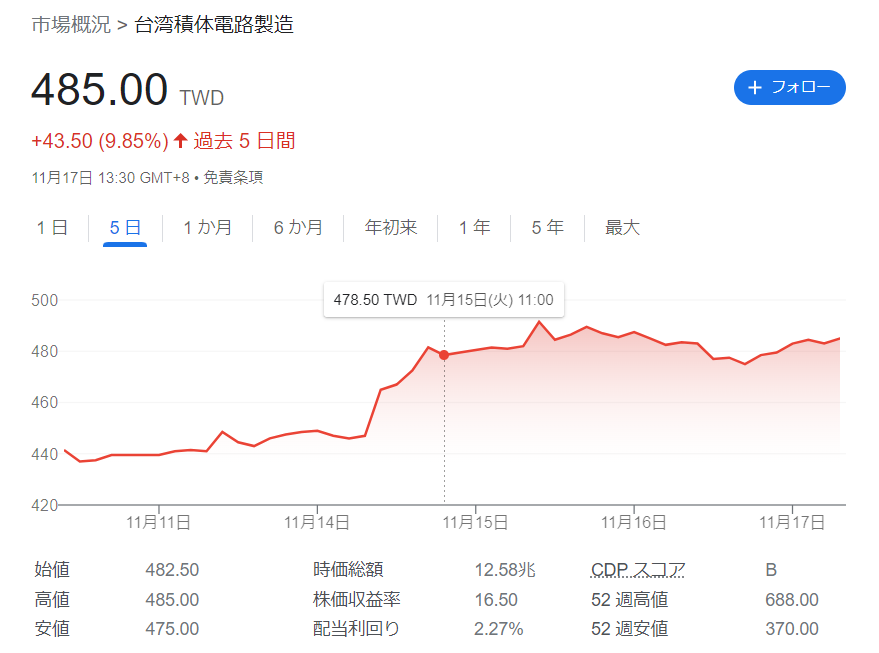The image size is (879, 653).
Task: Open the 市場概況 breadcrumb link
Action: pyautogui.click(x=71, y=25)
